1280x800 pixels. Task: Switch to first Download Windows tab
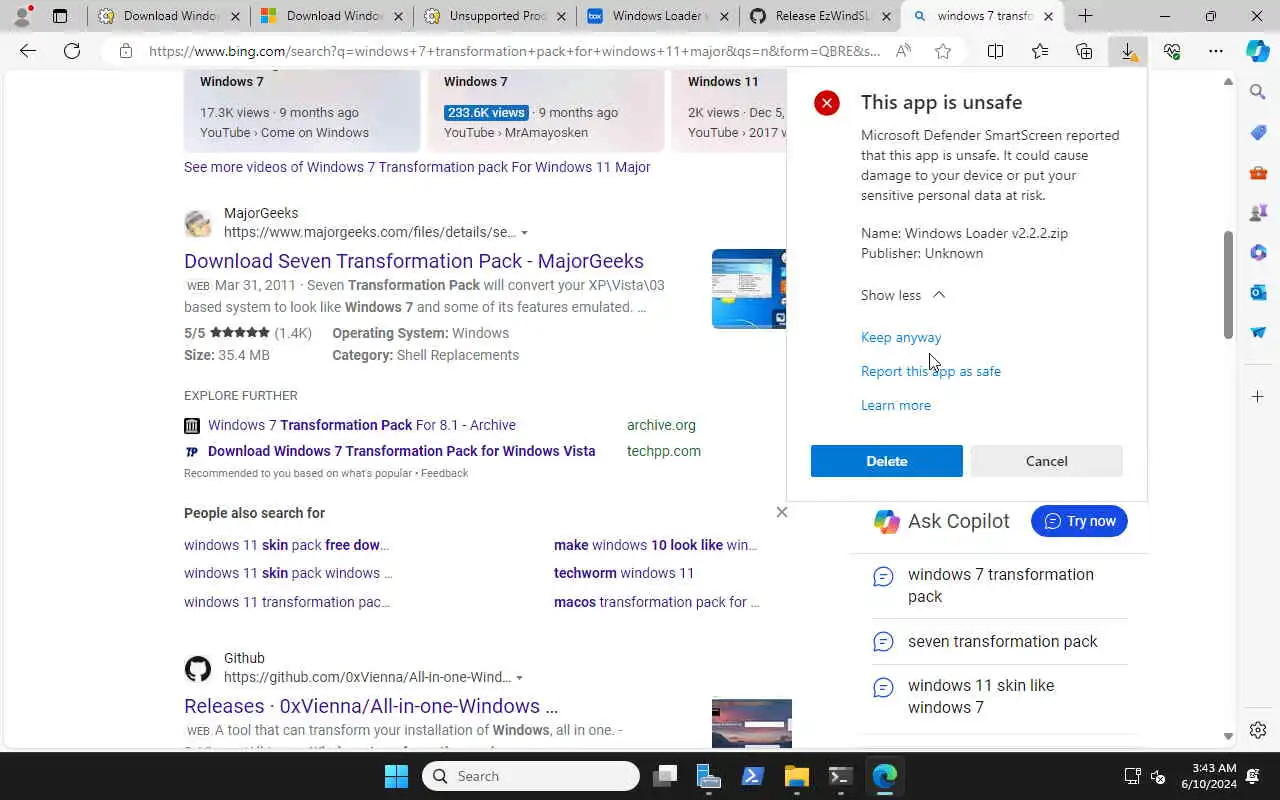[x=169, y=16]
